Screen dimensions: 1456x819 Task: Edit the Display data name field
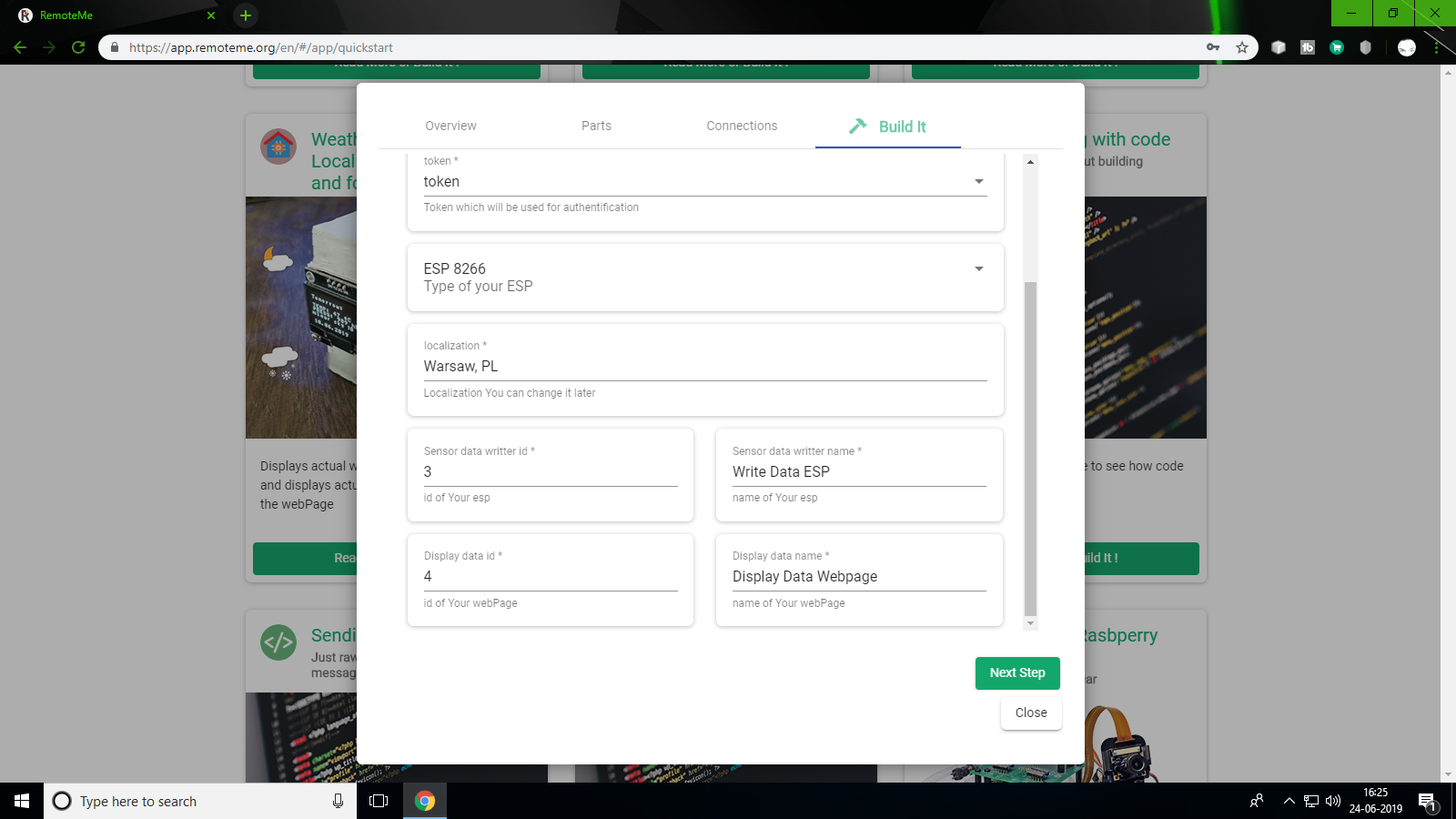[859, 576]
